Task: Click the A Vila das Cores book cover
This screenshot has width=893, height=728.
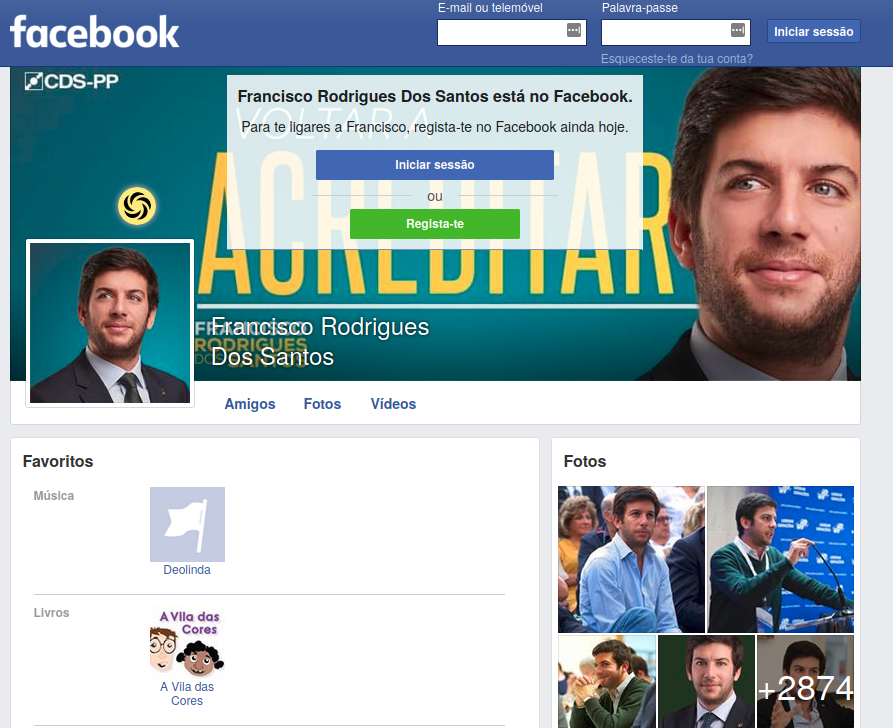Action: (187, 641)
